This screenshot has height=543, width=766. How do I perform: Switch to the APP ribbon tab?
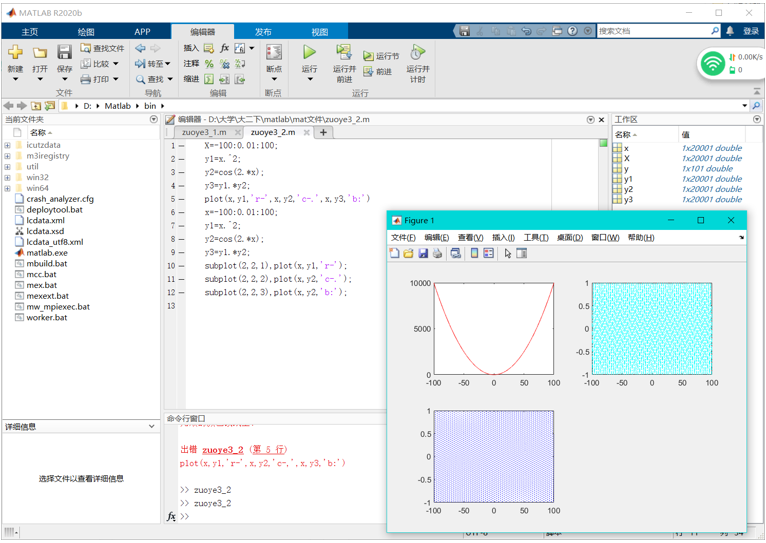[142, 32]
